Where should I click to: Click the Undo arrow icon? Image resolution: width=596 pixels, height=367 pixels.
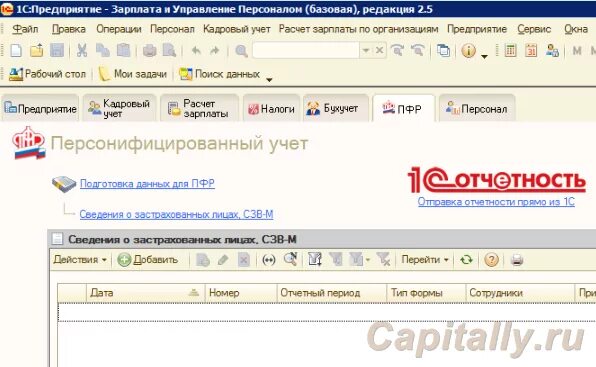click(x=196, y=50)
